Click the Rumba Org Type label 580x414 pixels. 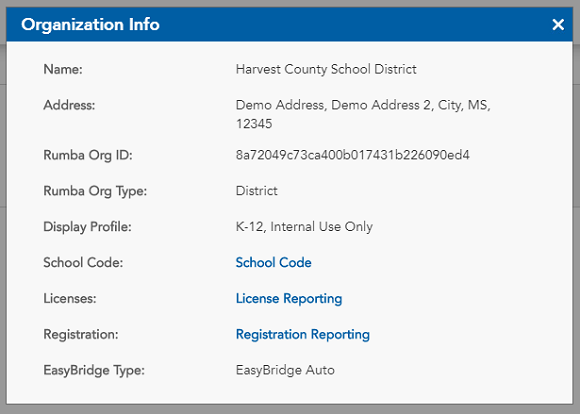pos(95,191)
